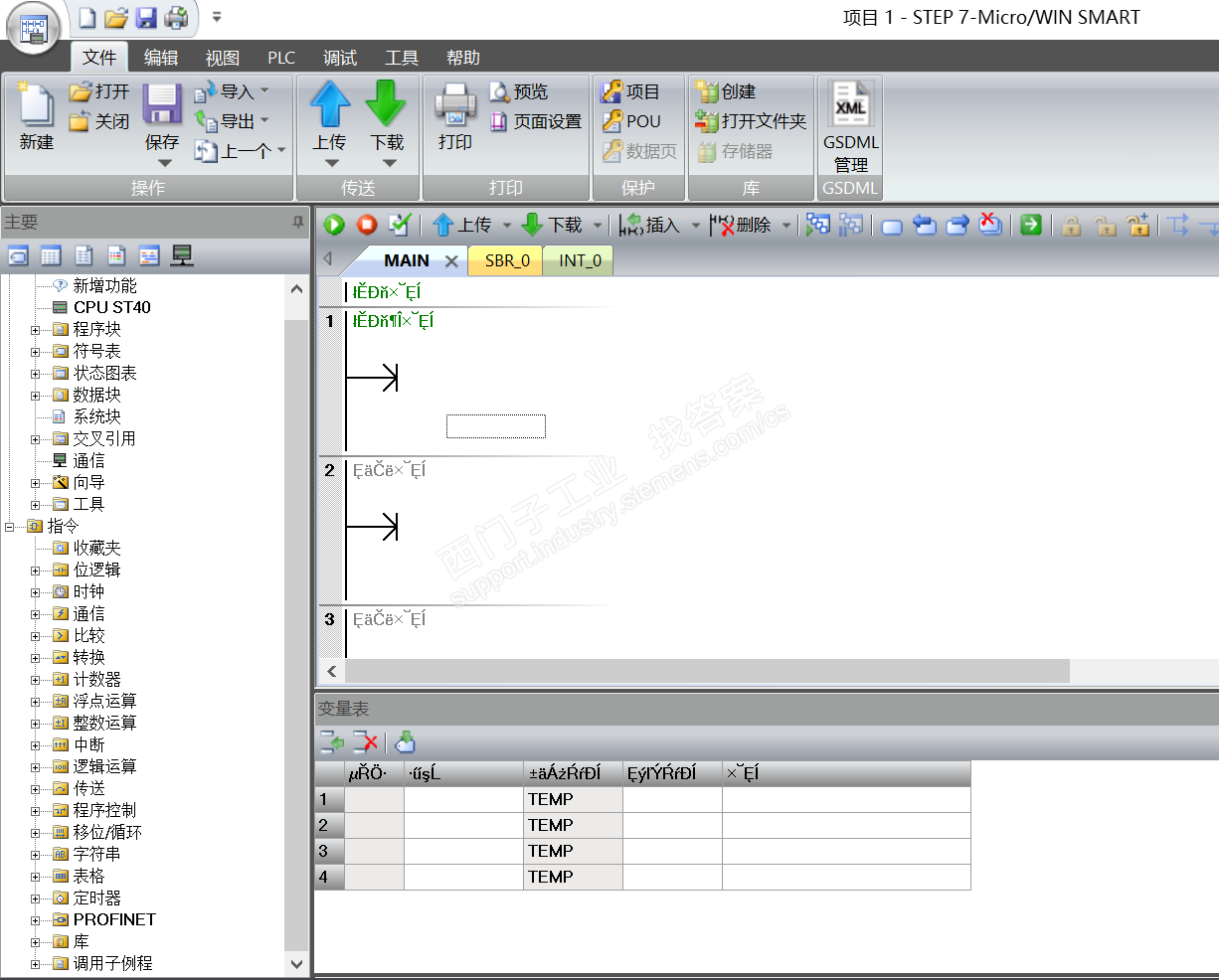Viewport: 1219px width, 980px height.
Task: Click 项目 protection option
Action: point(630,91)
